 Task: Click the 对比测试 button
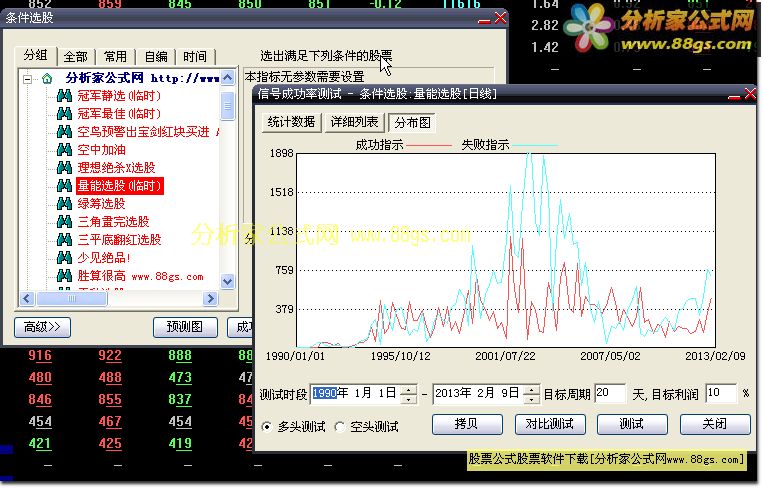click(x=550, y=424)
